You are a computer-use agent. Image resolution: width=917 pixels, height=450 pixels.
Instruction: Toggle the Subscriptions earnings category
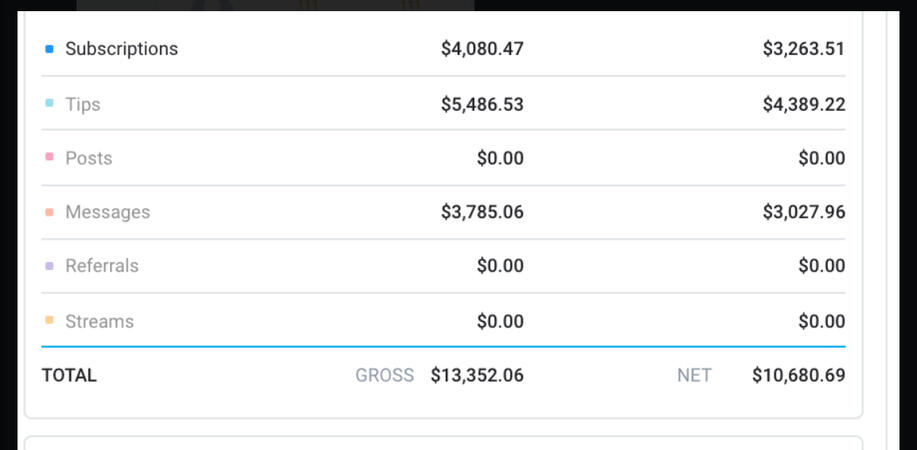[121, 49]
